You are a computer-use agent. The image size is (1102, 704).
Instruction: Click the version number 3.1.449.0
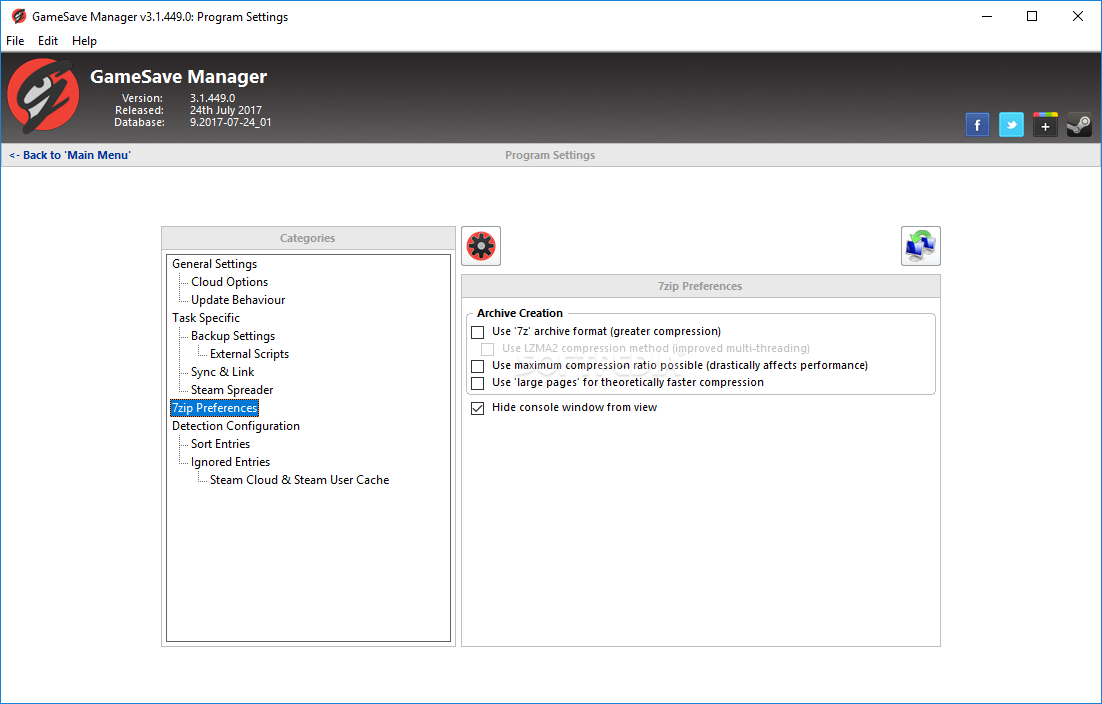tap(212, 98)
